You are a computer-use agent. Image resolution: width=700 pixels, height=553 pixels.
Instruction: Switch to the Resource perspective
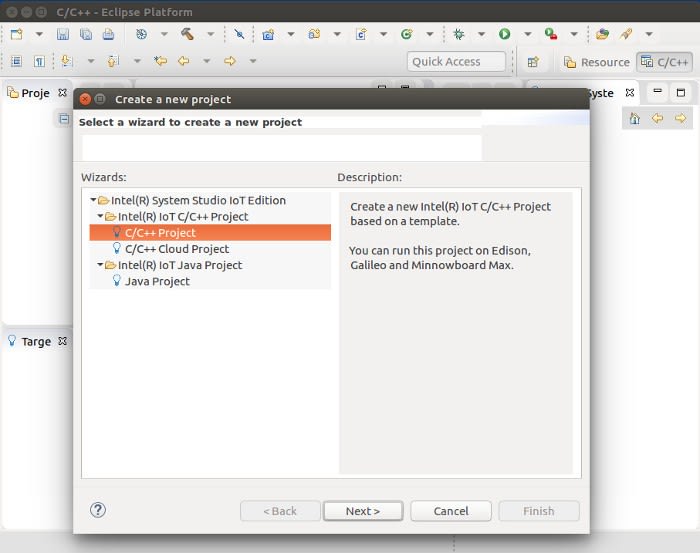596,62
